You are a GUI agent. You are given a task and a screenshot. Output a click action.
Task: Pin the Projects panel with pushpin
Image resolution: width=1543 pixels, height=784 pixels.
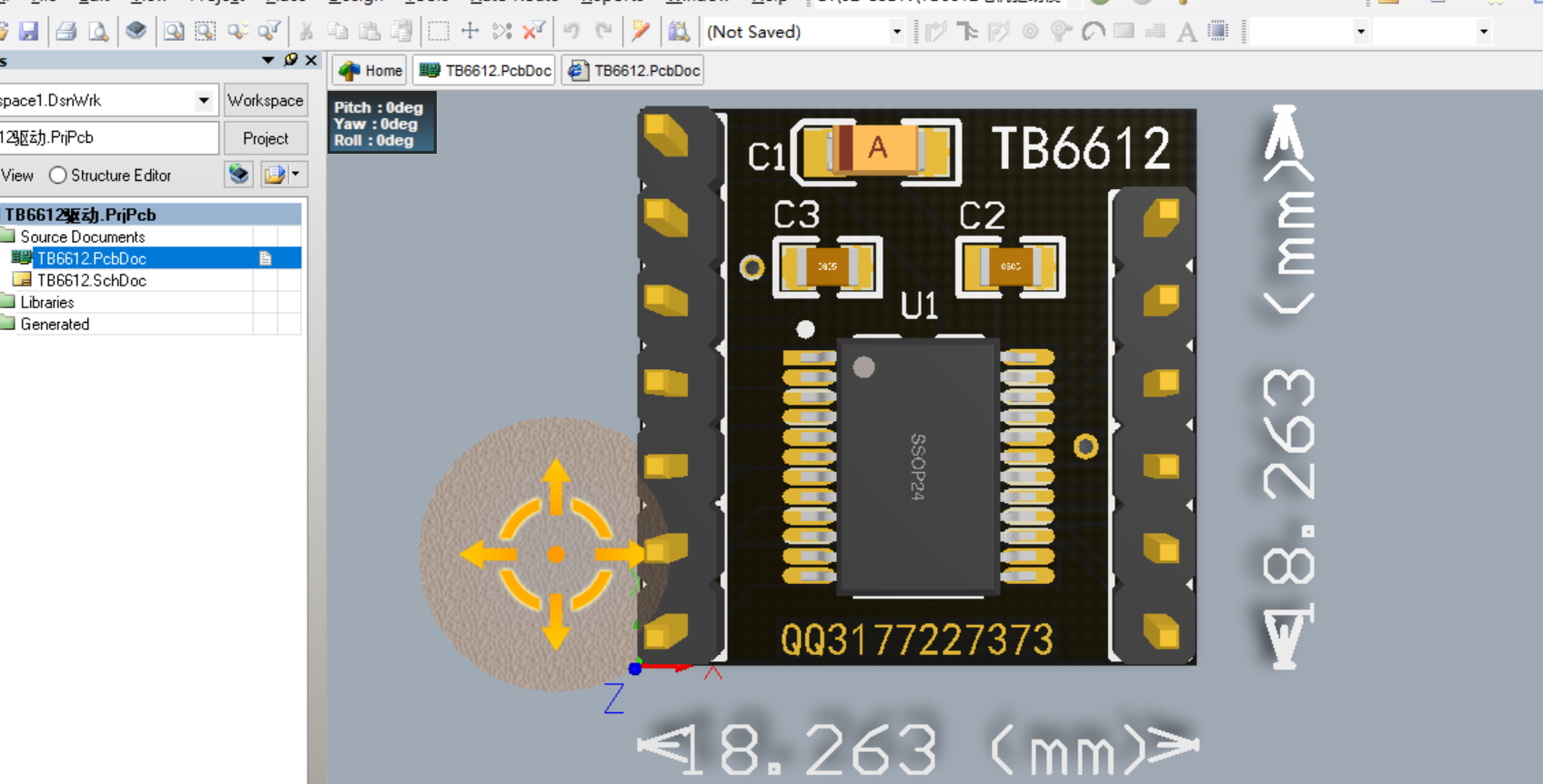click(x=290, y=60)
